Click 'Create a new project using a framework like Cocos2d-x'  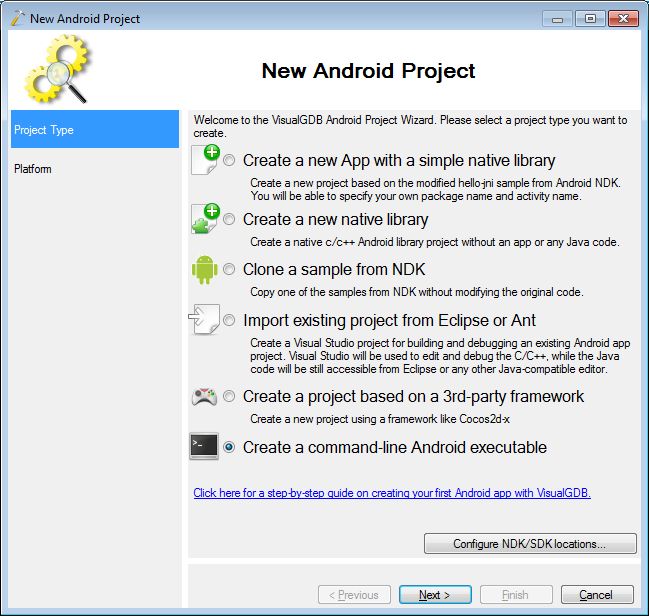tap(380, 419)
